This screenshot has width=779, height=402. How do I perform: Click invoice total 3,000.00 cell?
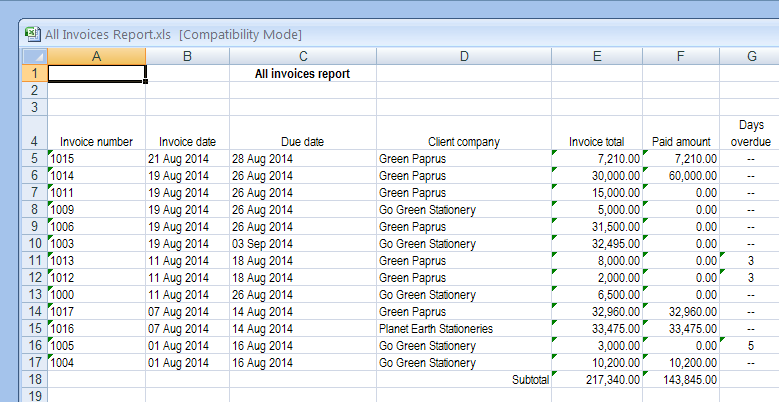pyautogui.click(x=597, y=345)
